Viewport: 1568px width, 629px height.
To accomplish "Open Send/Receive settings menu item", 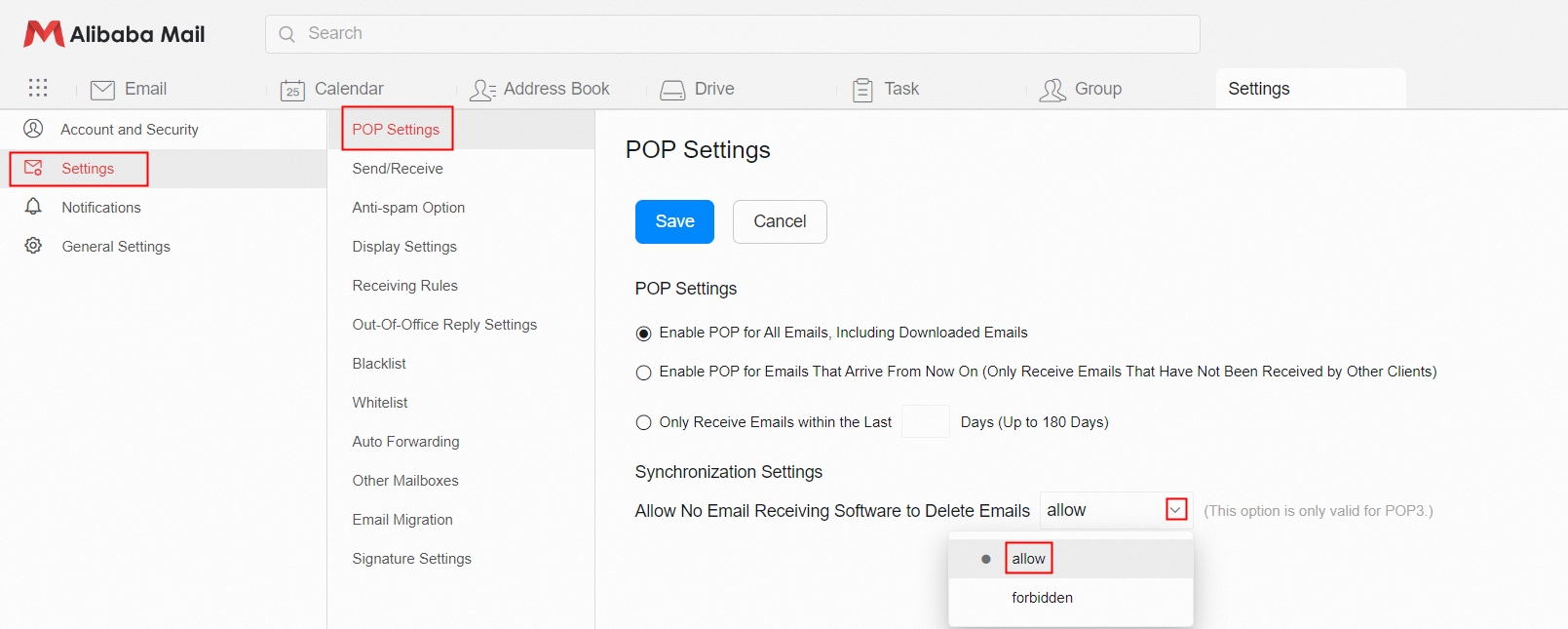I will [398, 169].
